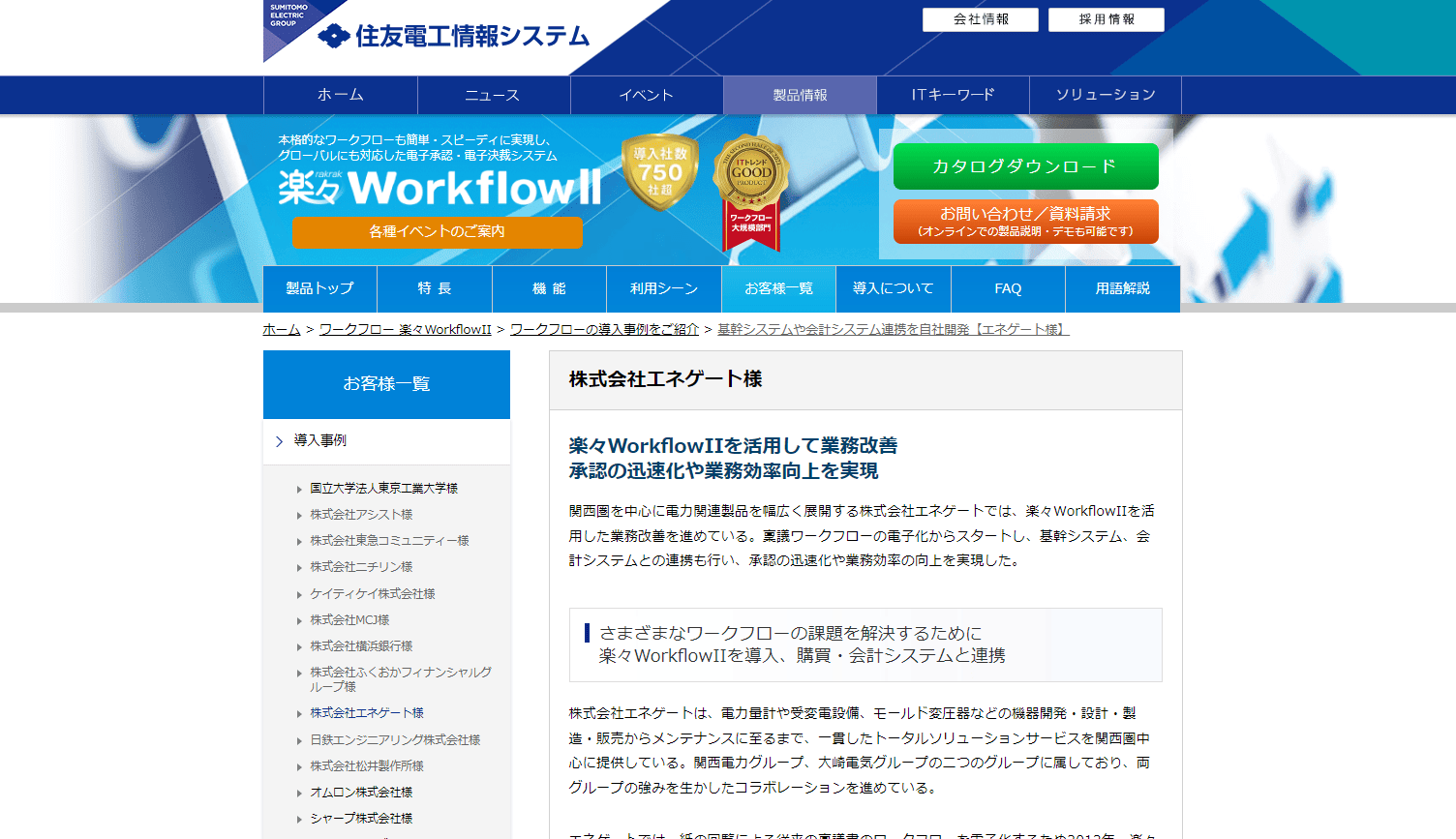Image resolution: width=1456 pixels, height=839 pixels.
Task: Click the chevron beside 導入事例
Action: coord(279,441)
